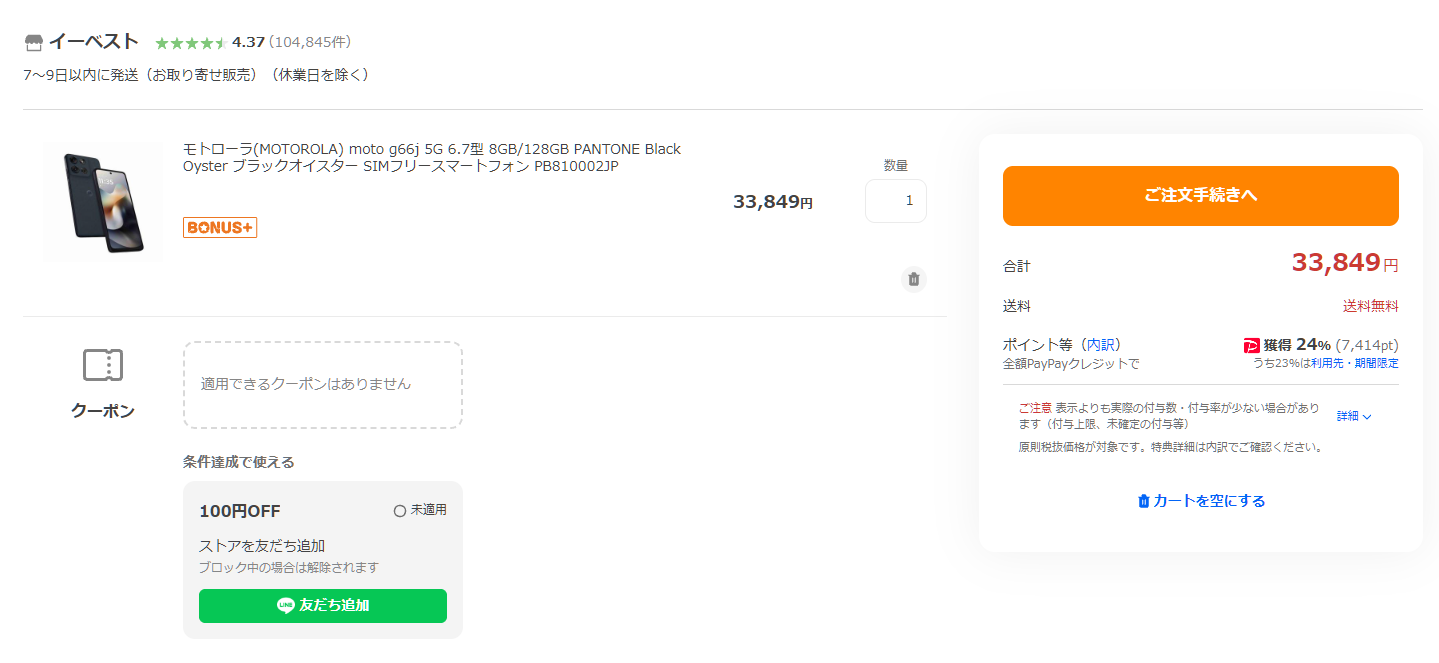The width and height of the screenshot is (1439, 663).
Task: Click the 獲得 24% points text
Action: [1297, 344]
